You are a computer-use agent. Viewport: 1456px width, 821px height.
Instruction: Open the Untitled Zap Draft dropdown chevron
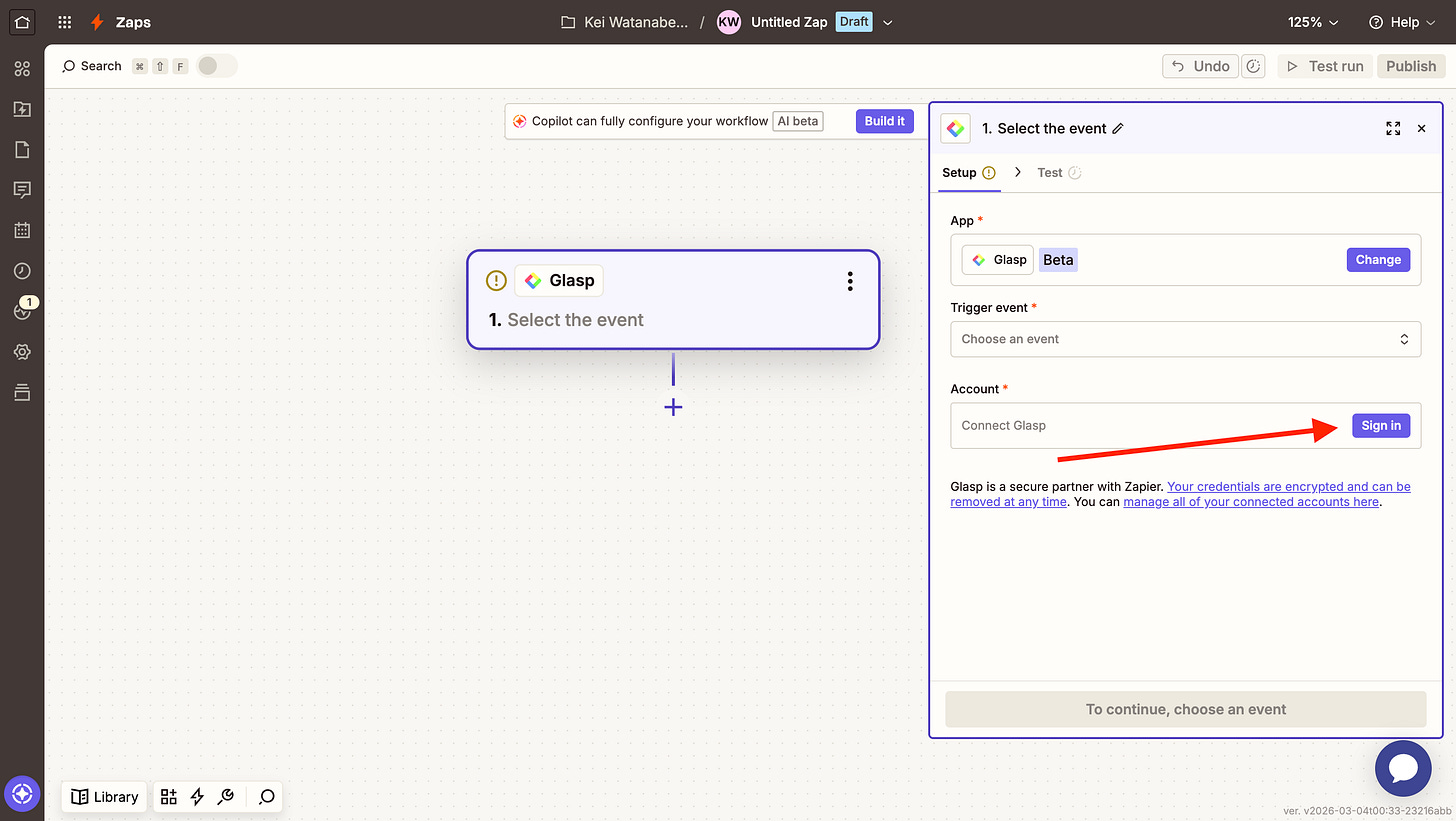887,22
